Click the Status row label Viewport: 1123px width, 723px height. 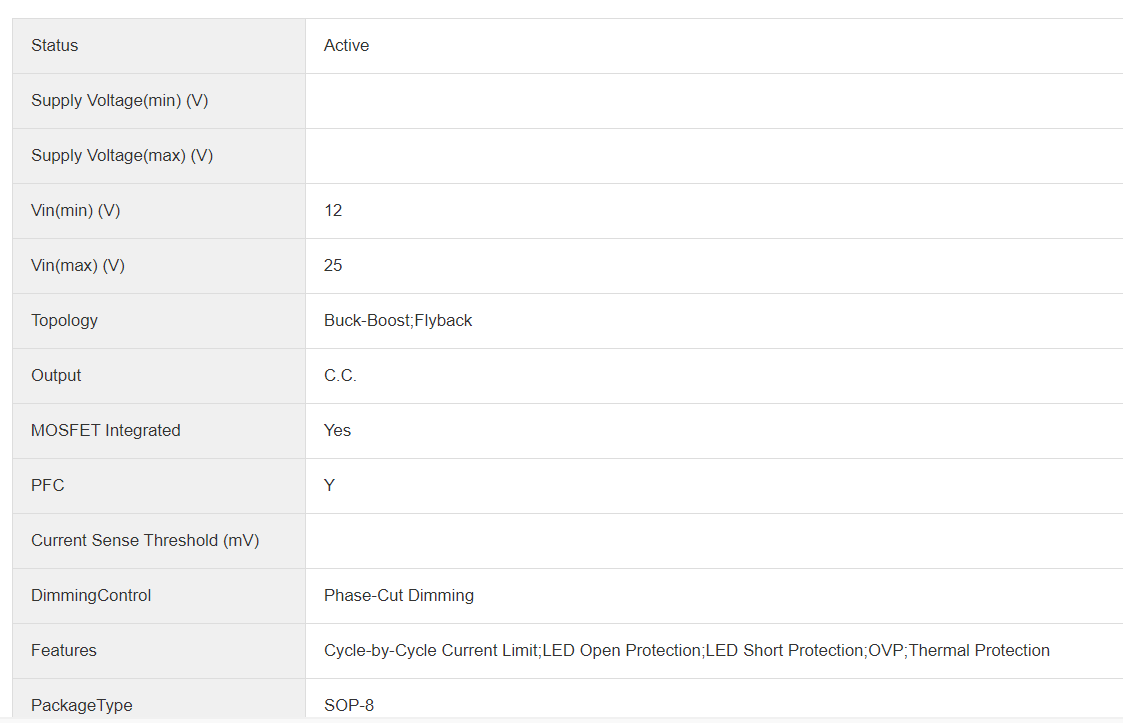pyautogui.click(x=54, y=46)
